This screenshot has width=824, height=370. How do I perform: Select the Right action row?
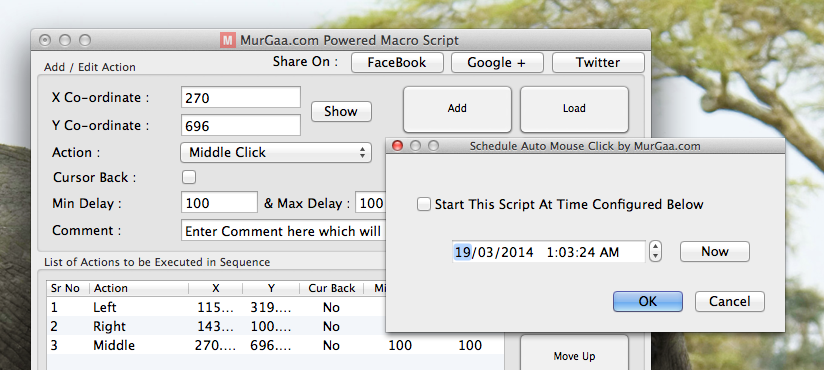[x=275, y=326]
